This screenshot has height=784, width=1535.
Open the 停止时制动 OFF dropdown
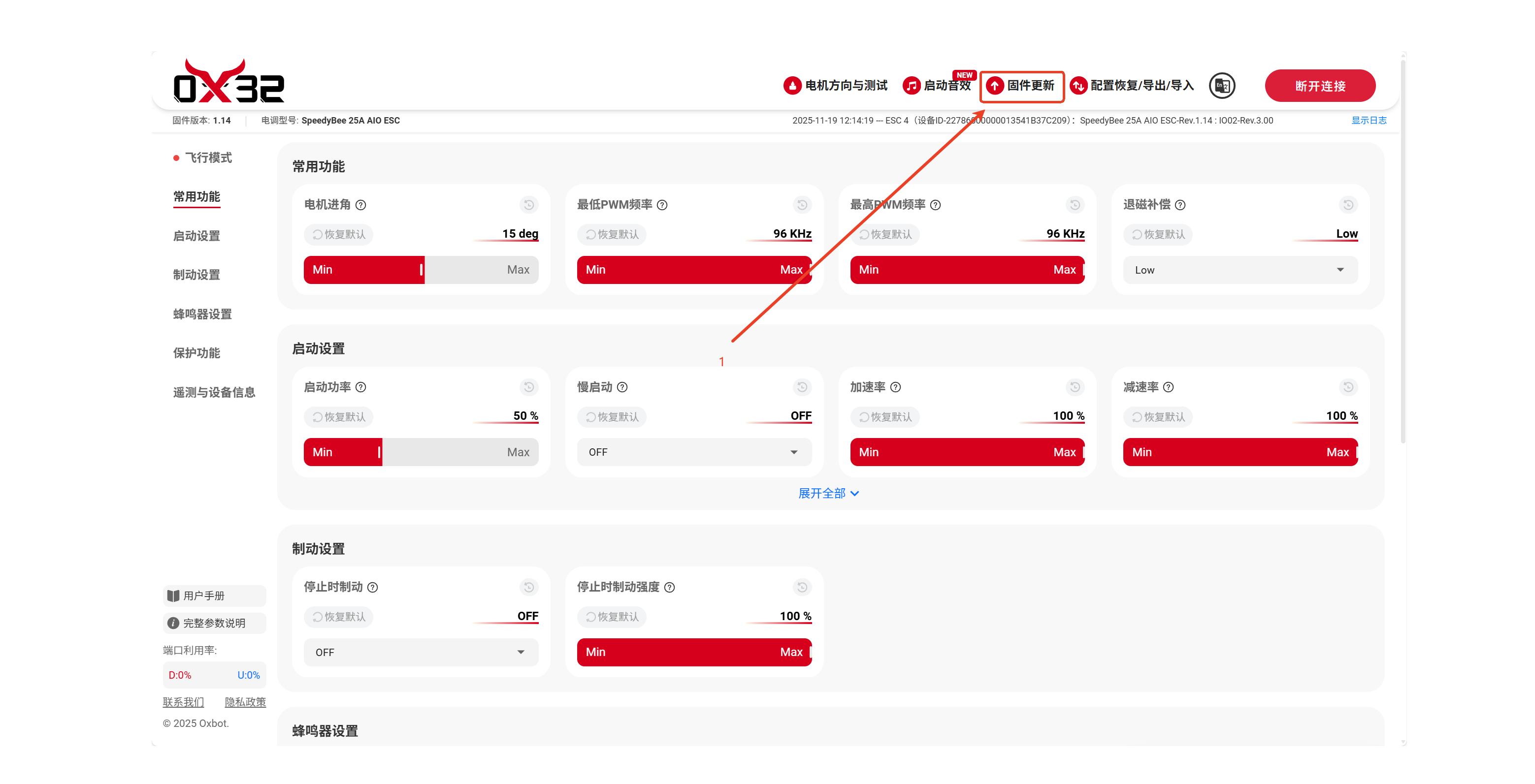[421, 652]
